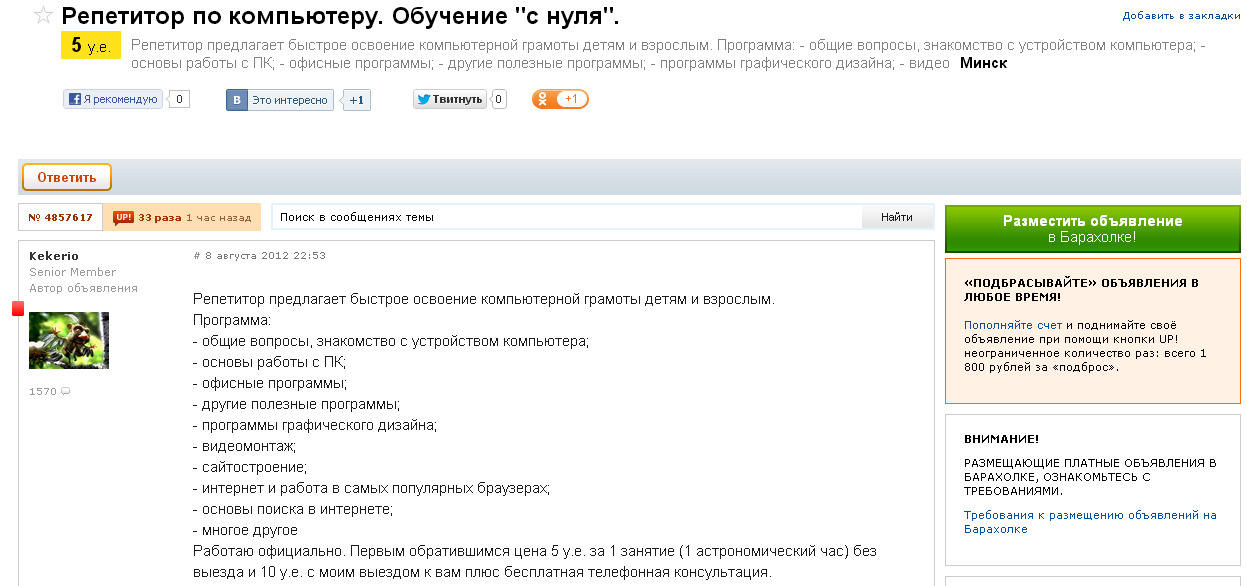Click the orange UP! icon
This screenshot has width=1247, height=586.
[x=123, y=217]
